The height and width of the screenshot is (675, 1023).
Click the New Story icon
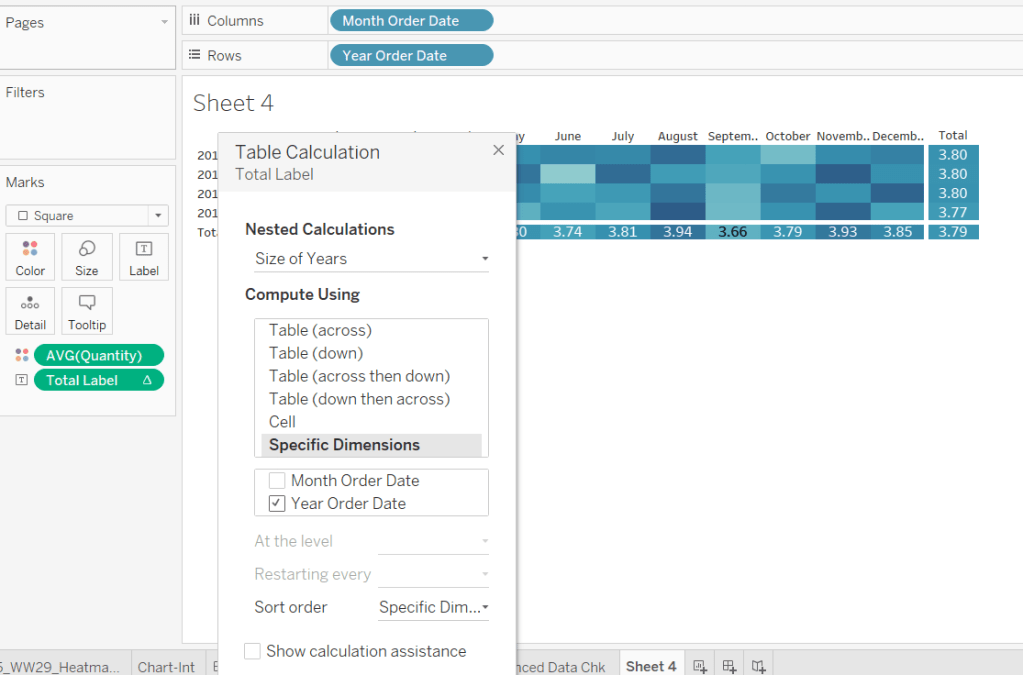click(759, 666)
